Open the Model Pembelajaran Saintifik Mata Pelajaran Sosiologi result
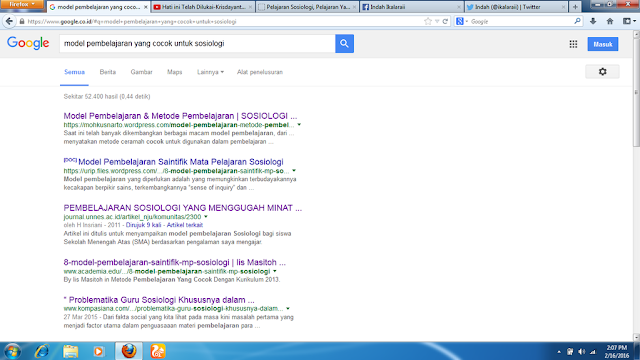The height and width of the screenshot is (360, 640). click(x=180, y=162)
